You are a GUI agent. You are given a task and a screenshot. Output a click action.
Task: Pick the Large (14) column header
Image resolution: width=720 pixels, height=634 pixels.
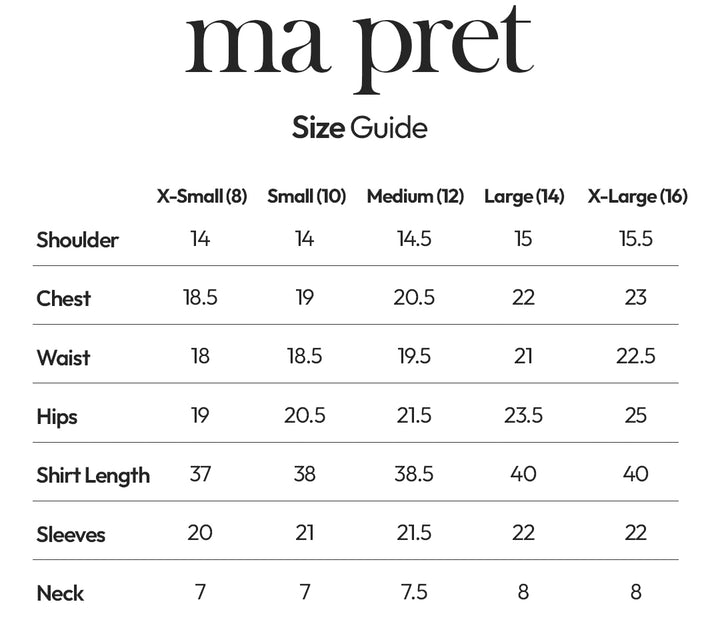coord(524,196)
